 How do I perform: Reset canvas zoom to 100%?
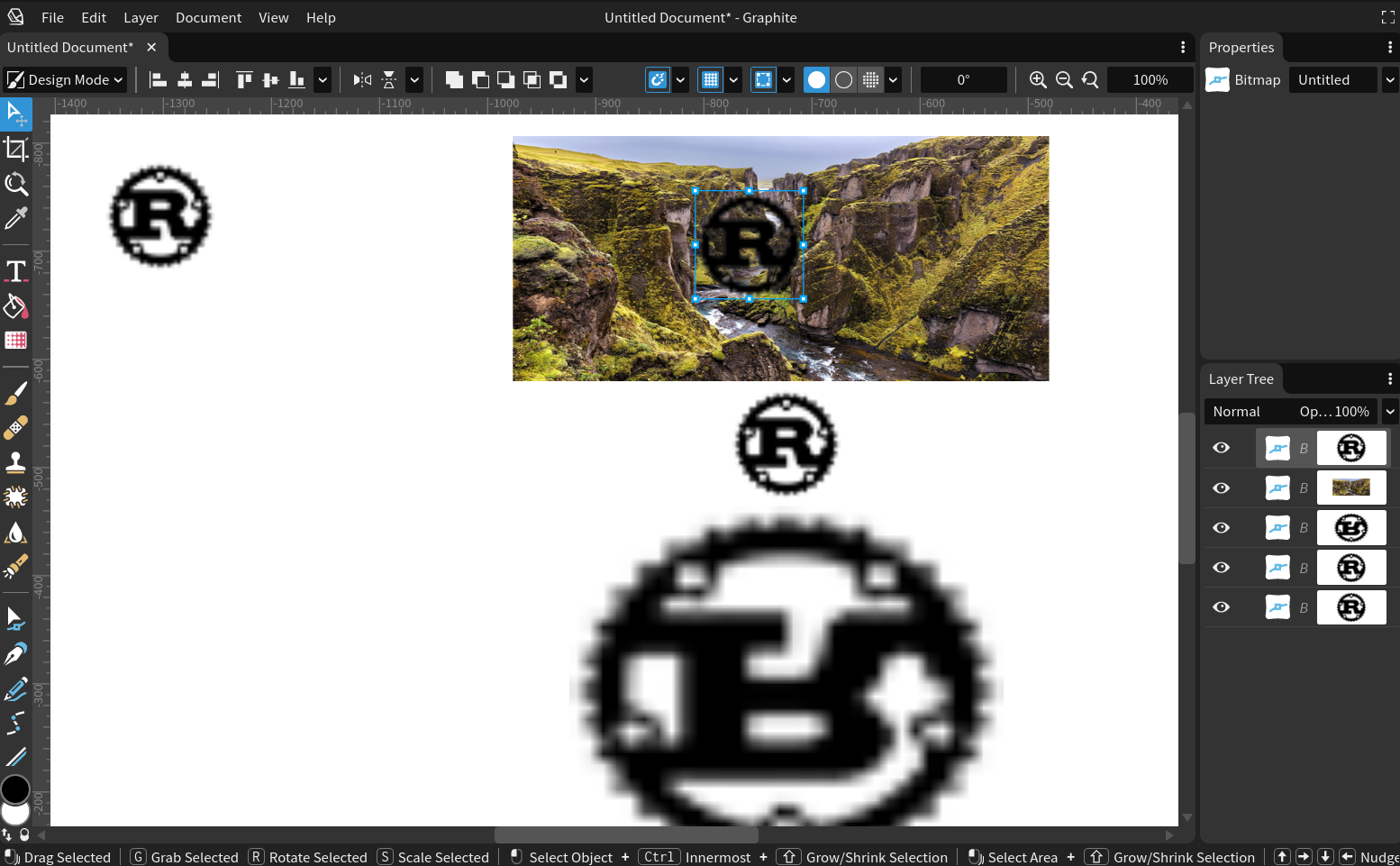point(1090,80)
